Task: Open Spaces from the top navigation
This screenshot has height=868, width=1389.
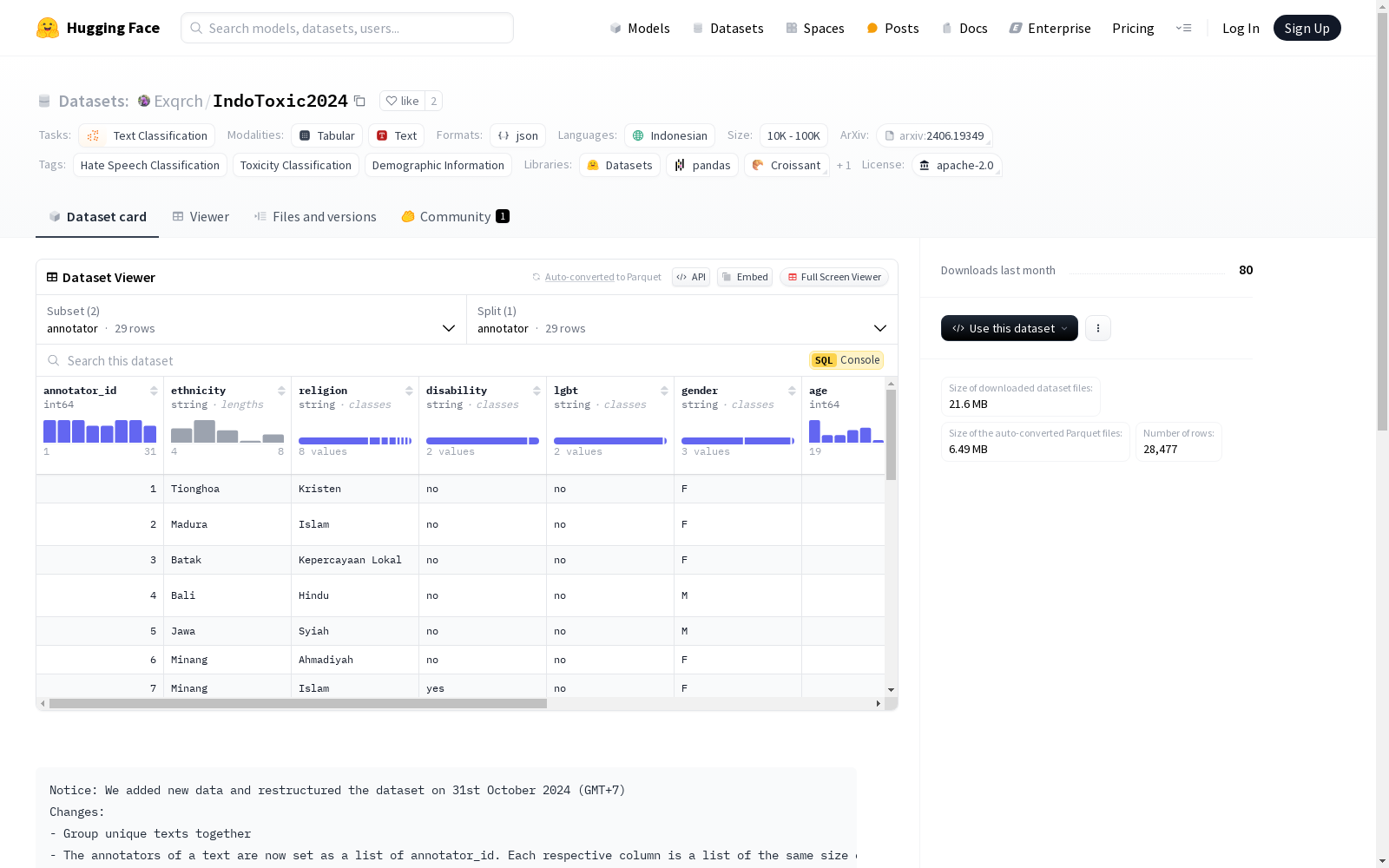Action: pos(815,28)
